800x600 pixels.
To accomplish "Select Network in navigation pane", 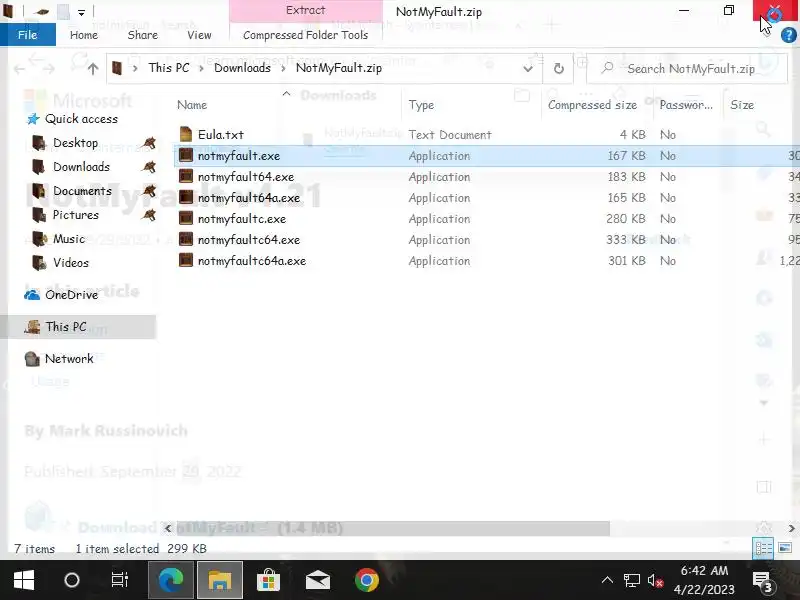I will (x=69, y=359).
